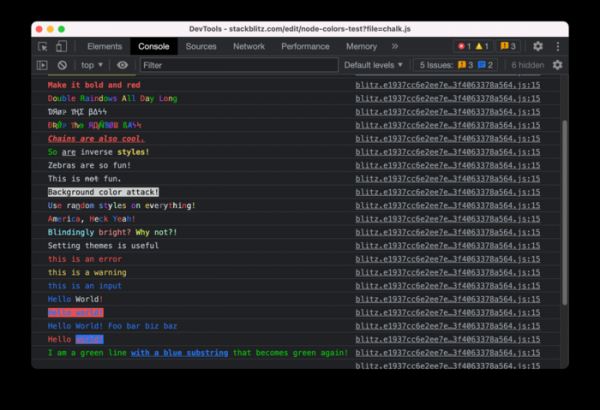Switch to the Network tab

[249, 46]
